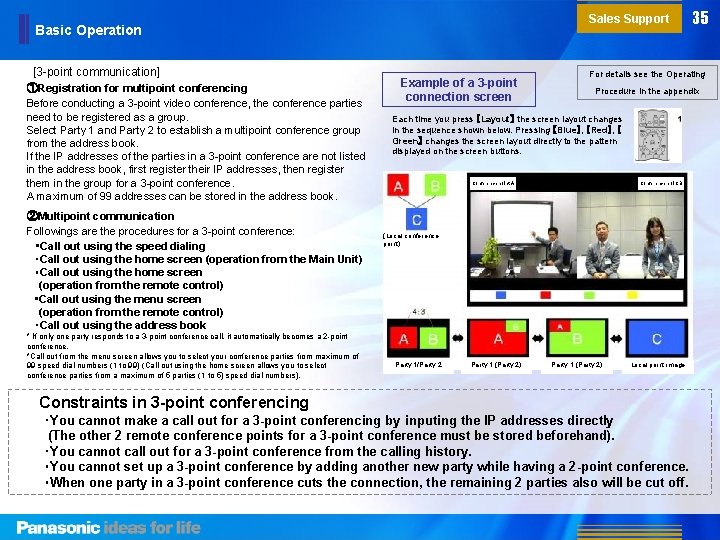Click the blue C local layout thumbnail
The height and width of the screenshot is (540, 720).
point(657,338)
